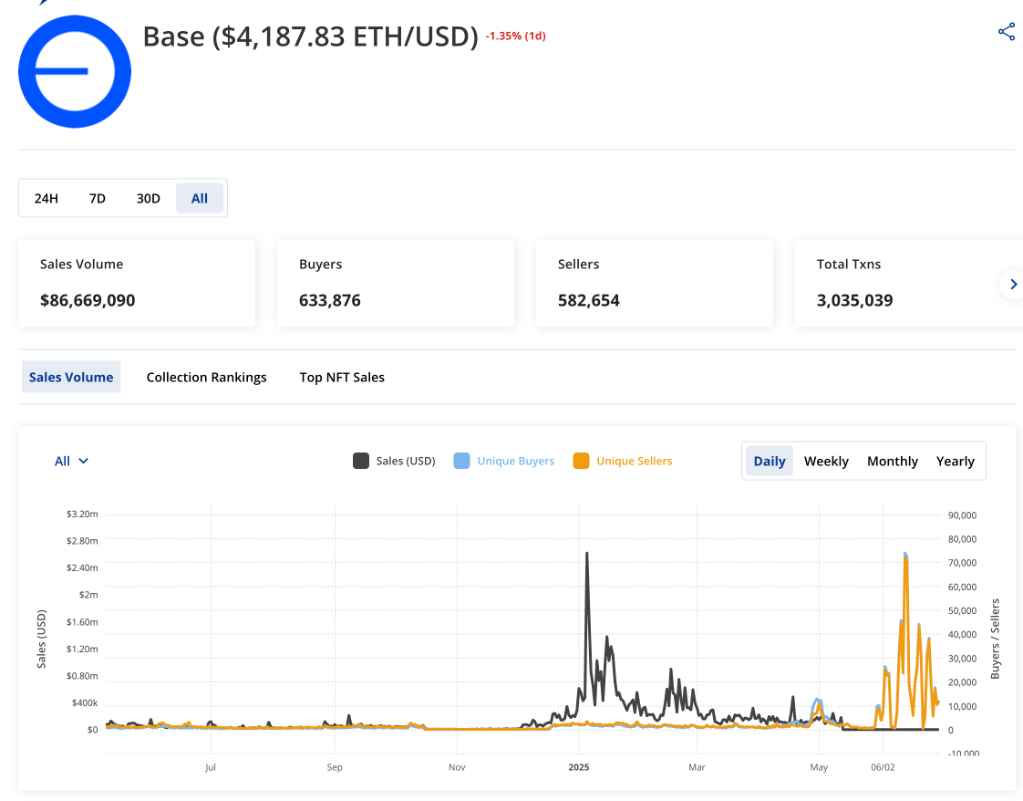1023x801 pixels.
Task: Click the Sales Volume stat card
Action: point(137,283)
